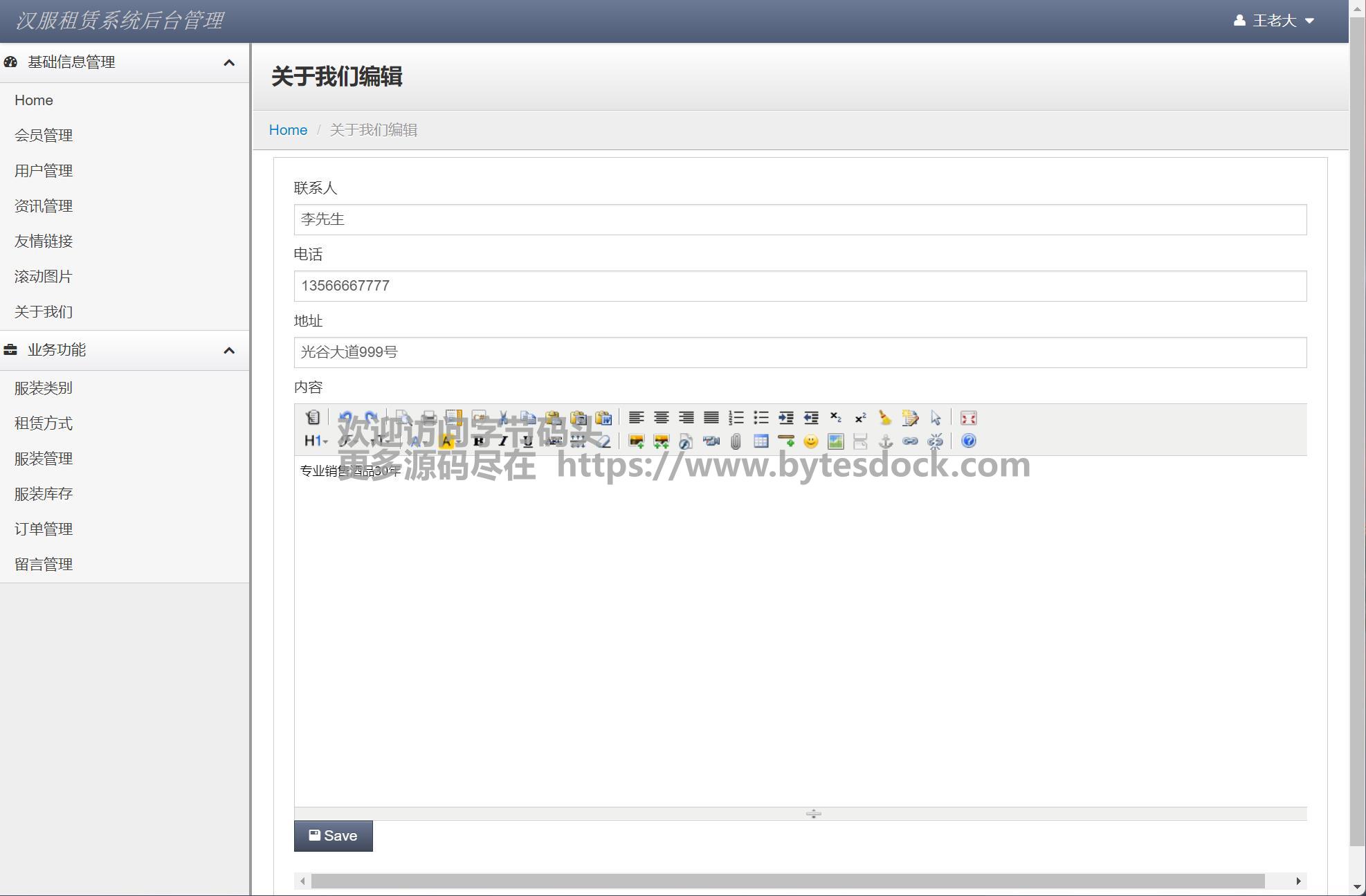Click the insert hyperlink icon
Image resolution: width=1366 pixels, height=896 pixels.
point(910,441)
